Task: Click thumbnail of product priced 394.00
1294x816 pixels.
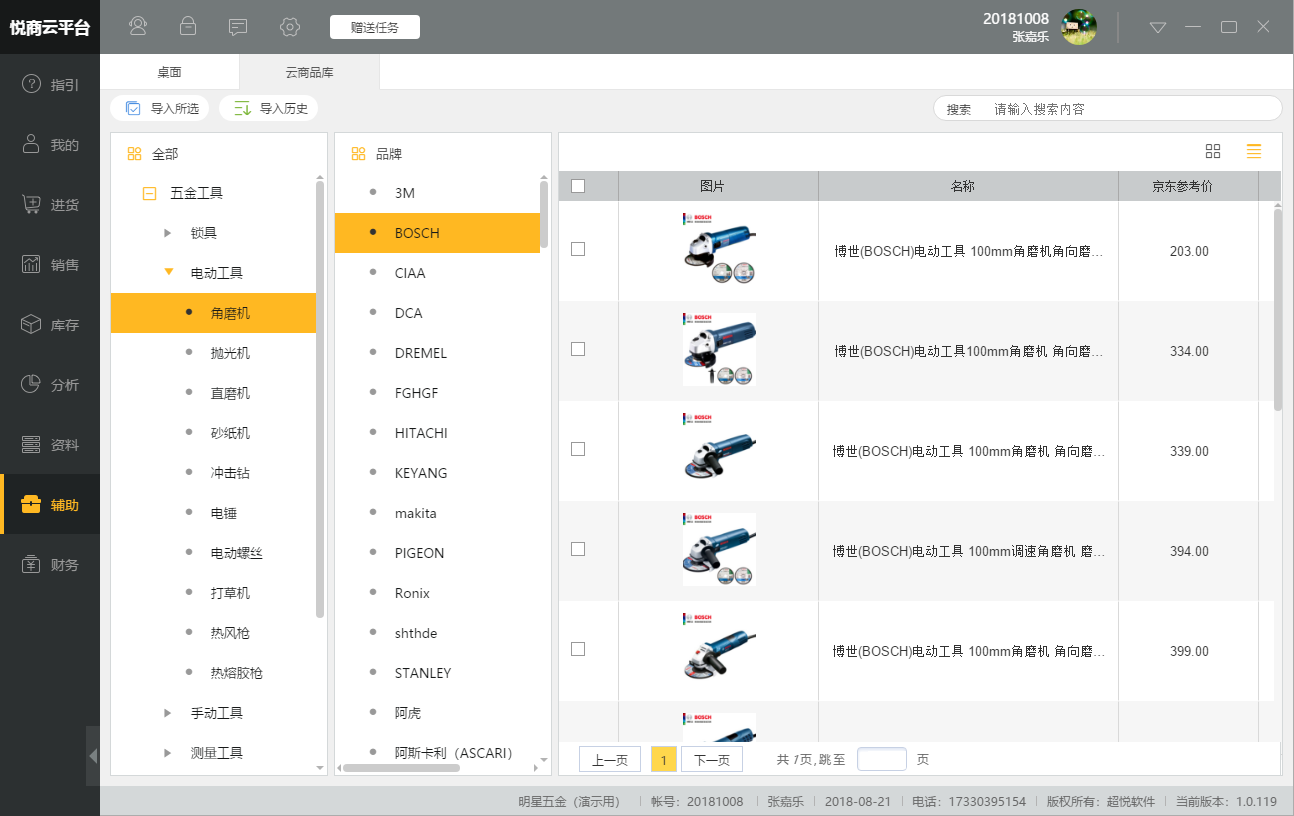Action: [x=719, y=549]
